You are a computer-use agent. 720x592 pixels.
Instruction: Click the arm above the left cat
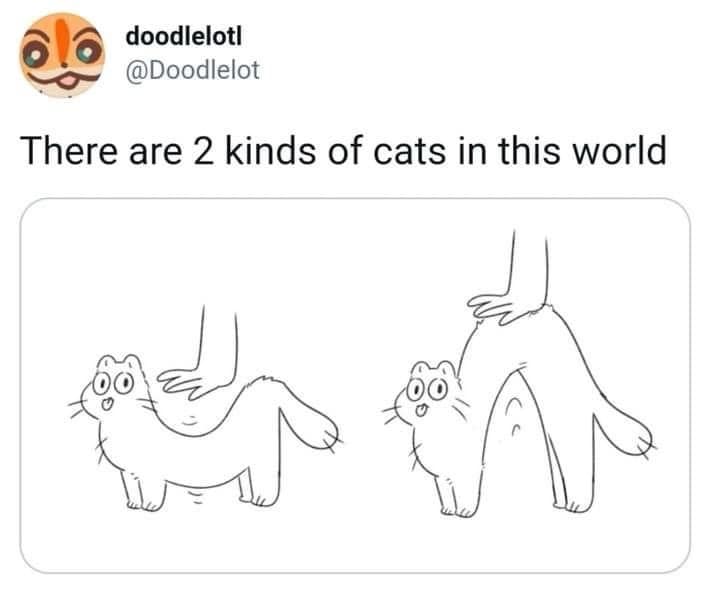coord(219,342)
